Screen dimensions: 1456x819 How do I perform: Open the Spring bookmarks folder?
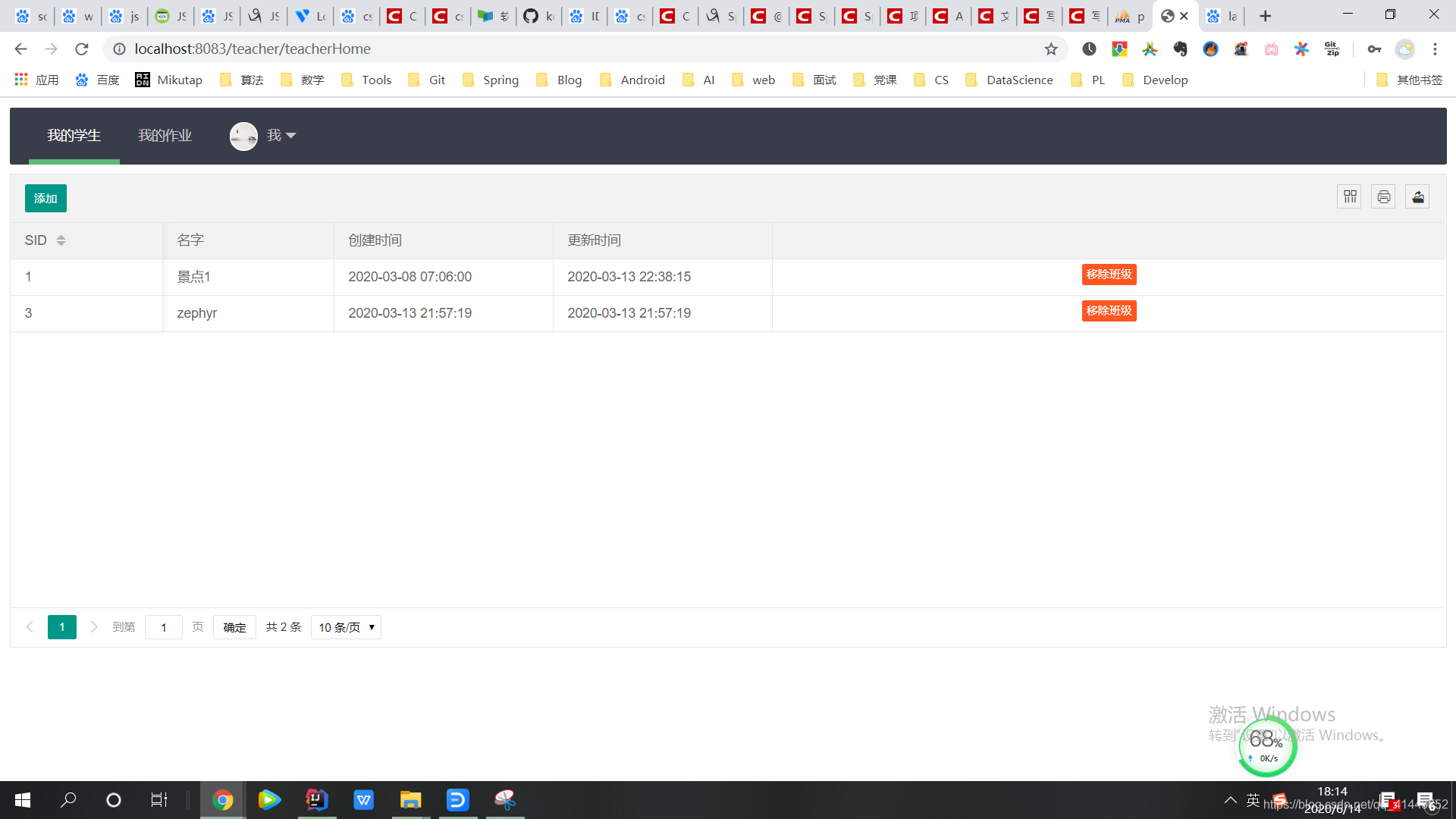point(491,80)
